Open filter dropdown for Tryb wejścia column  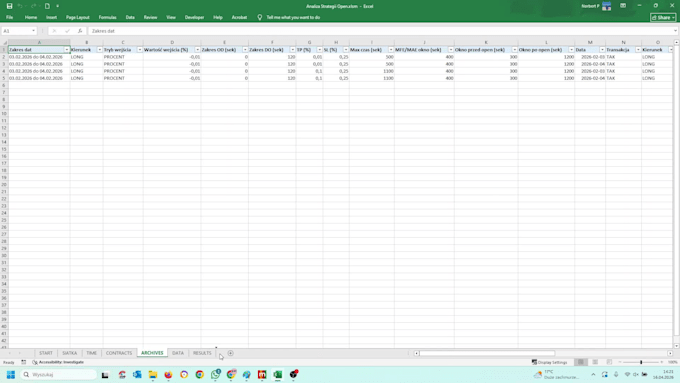(x=140, y=50)
